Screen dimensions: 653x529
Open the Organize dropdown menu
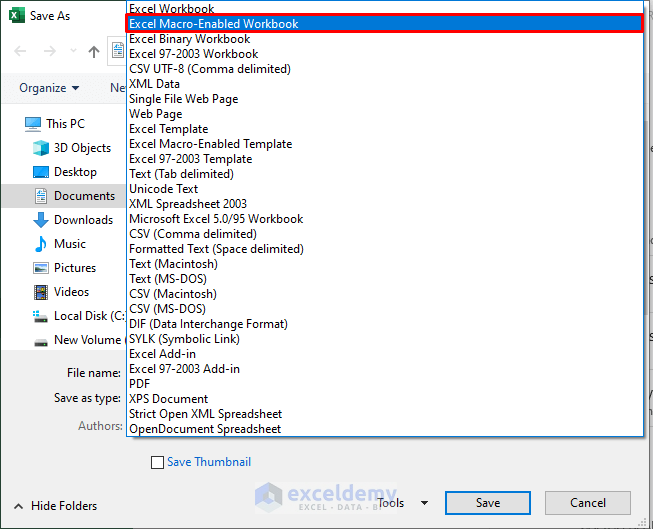[49, 88]
